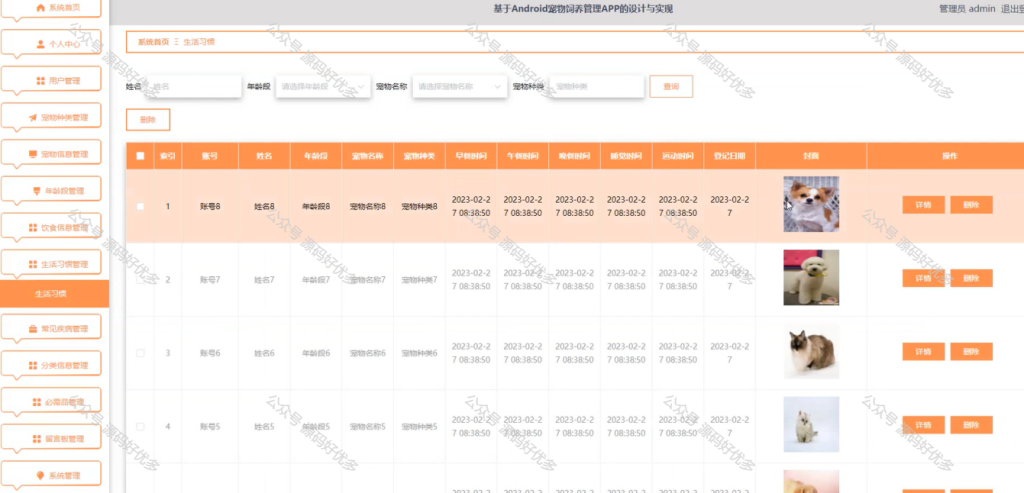Open 详情 for row 账号8

(x=923, y=205)
